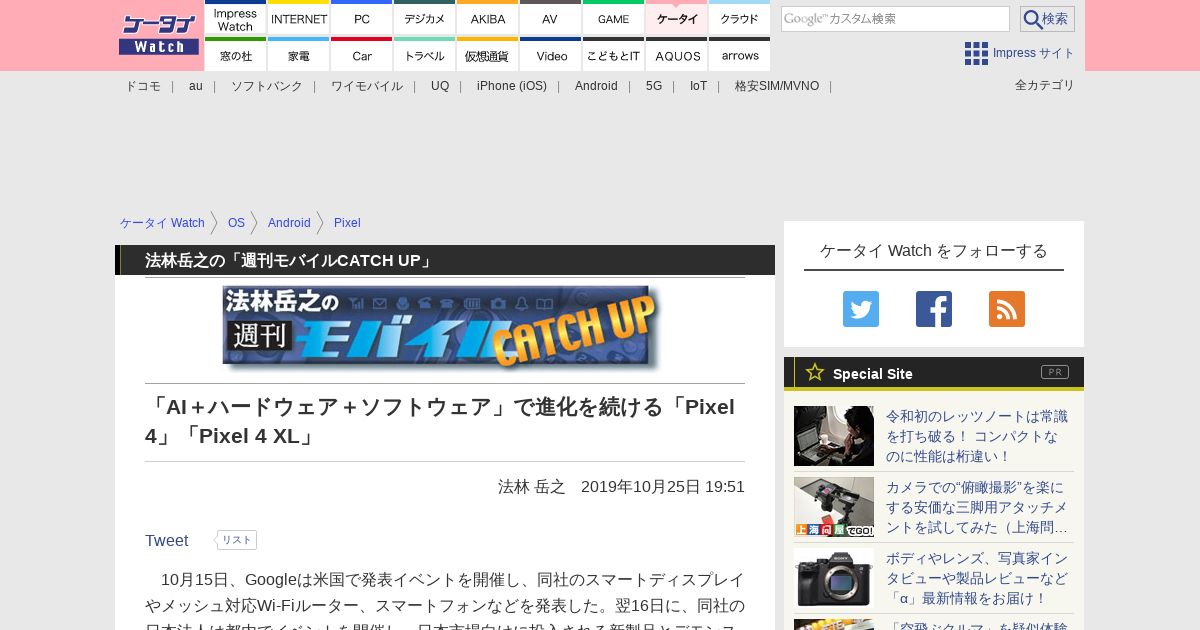Click the Ketai Watch site logo
Image resolution: width=1200 pixels, height=630 pixels.
pyautogui.click(x=159, y=35)
